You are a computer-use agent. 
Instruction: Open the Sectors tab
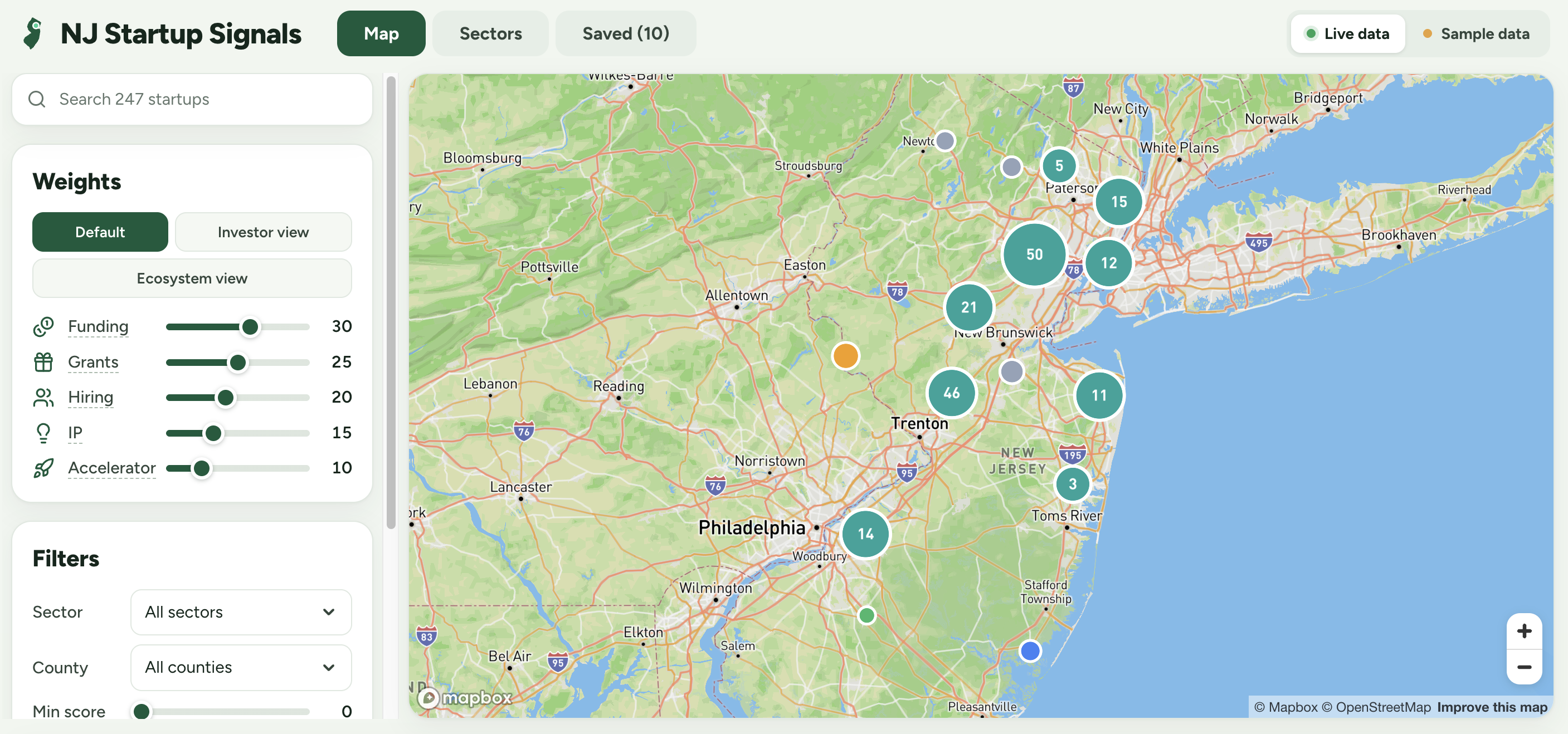click(x=490, y=33)
